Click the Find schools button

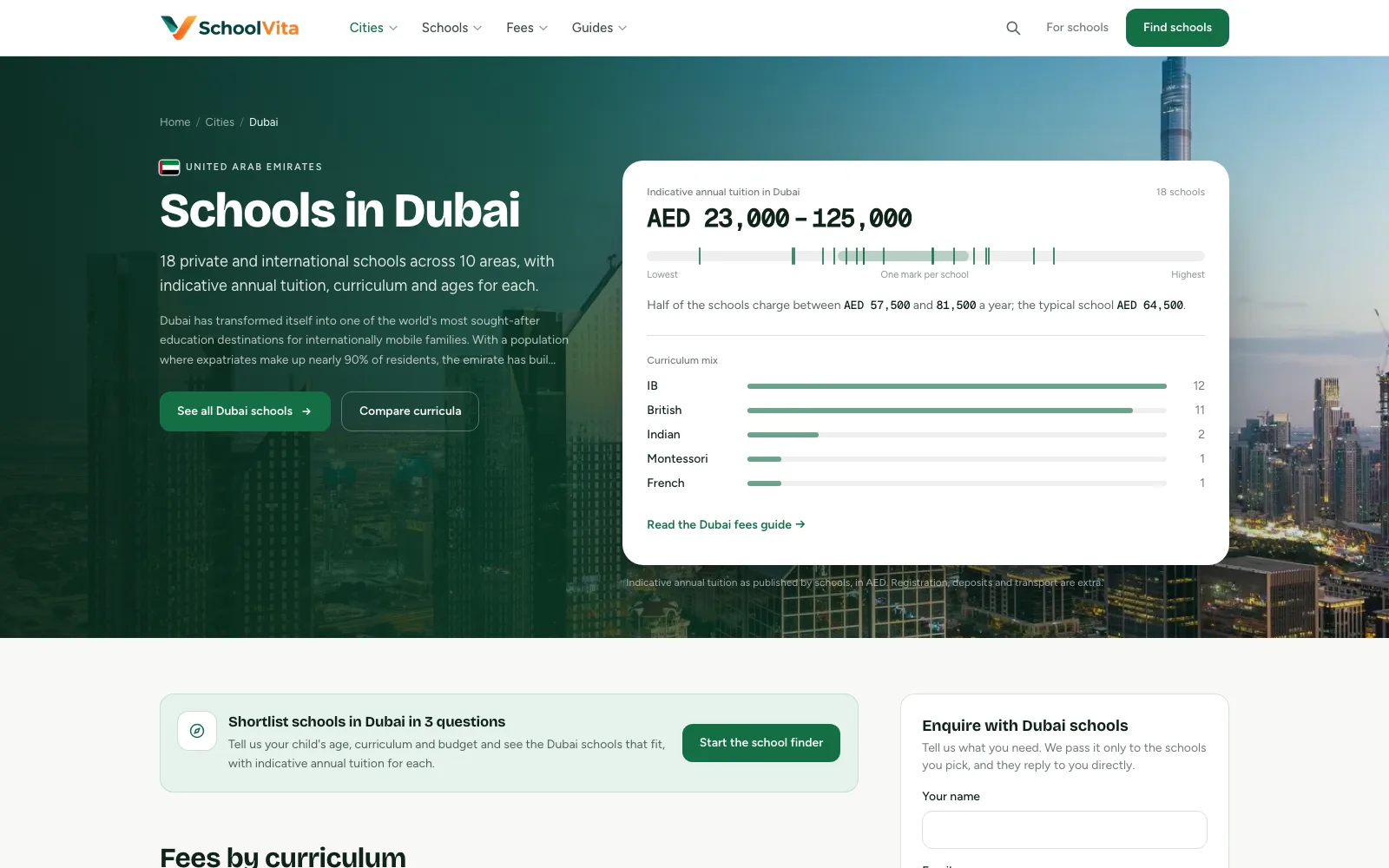[1177, 28]
